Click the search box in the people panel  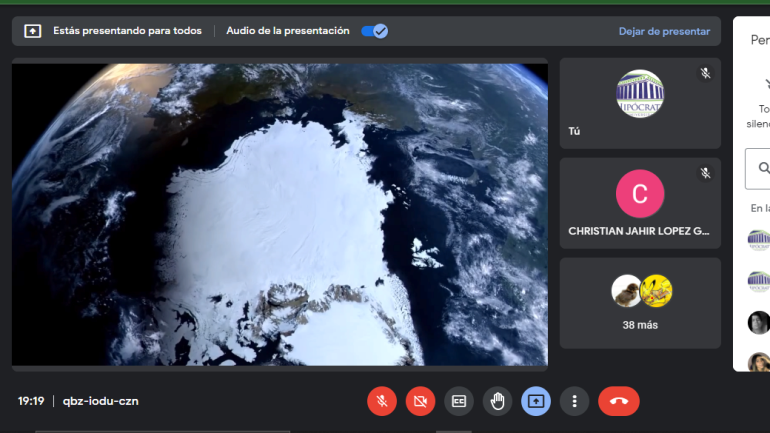[x=758, y=168]
